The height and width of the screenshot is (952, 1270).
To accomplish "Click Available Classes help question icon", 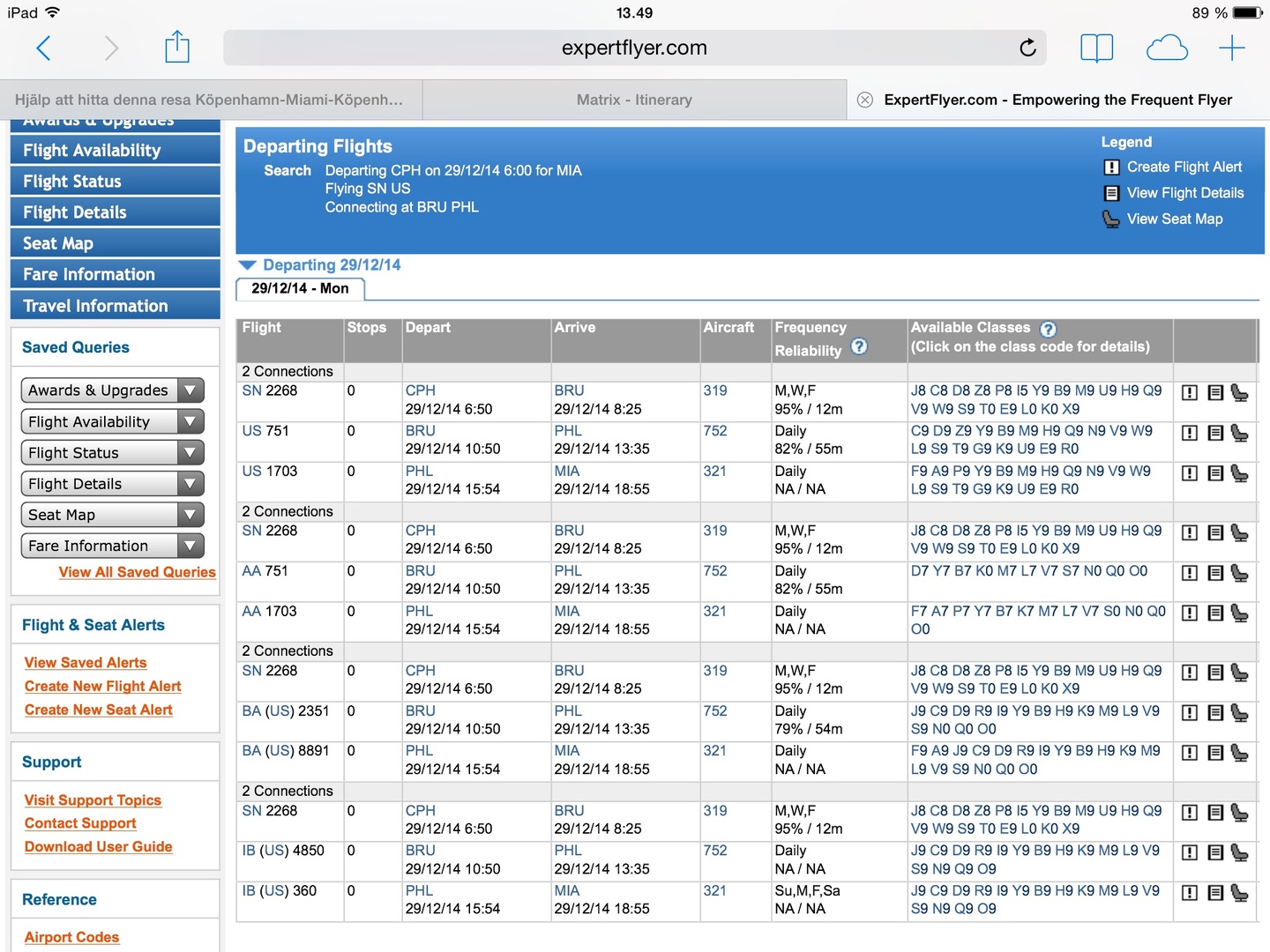I will [1048, 330].
